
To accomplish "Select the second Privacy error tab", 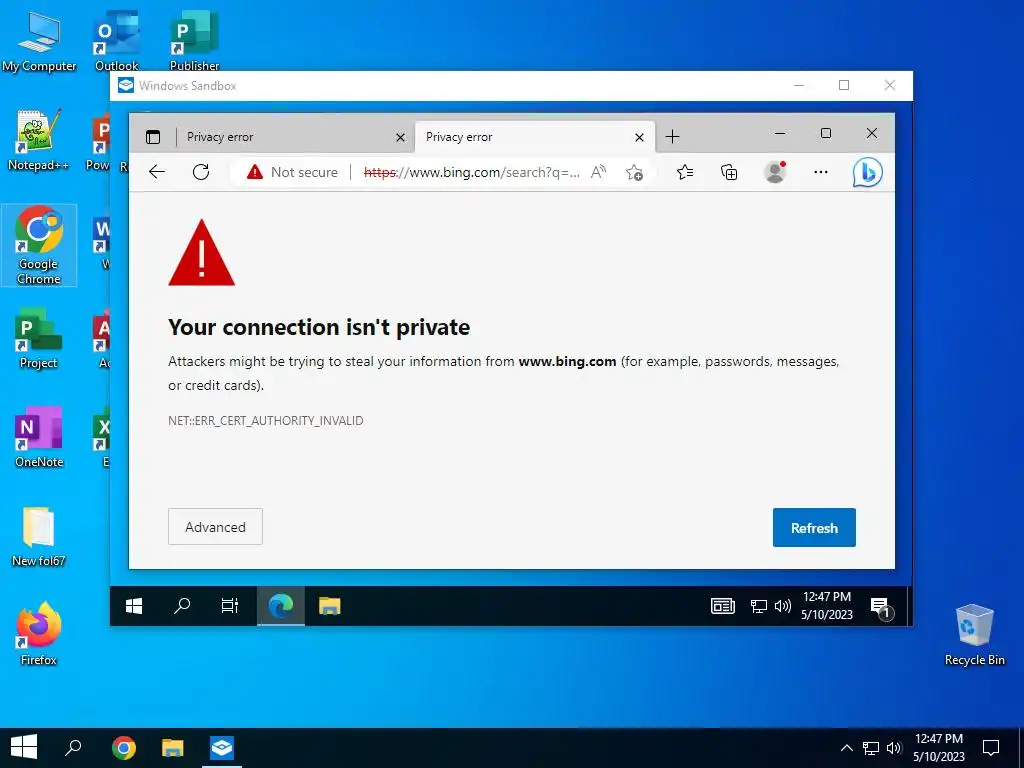I will click(x=534, y=136).
